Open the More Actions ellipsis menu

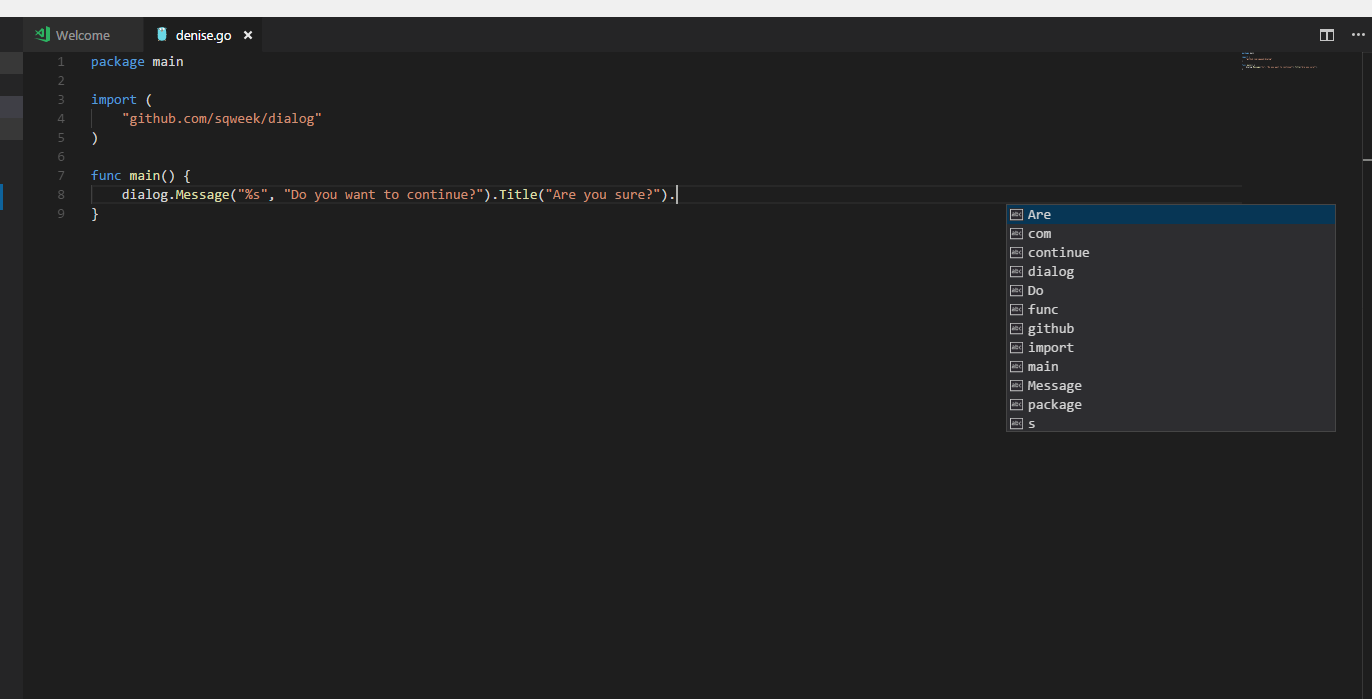[x=1357, y=35]
